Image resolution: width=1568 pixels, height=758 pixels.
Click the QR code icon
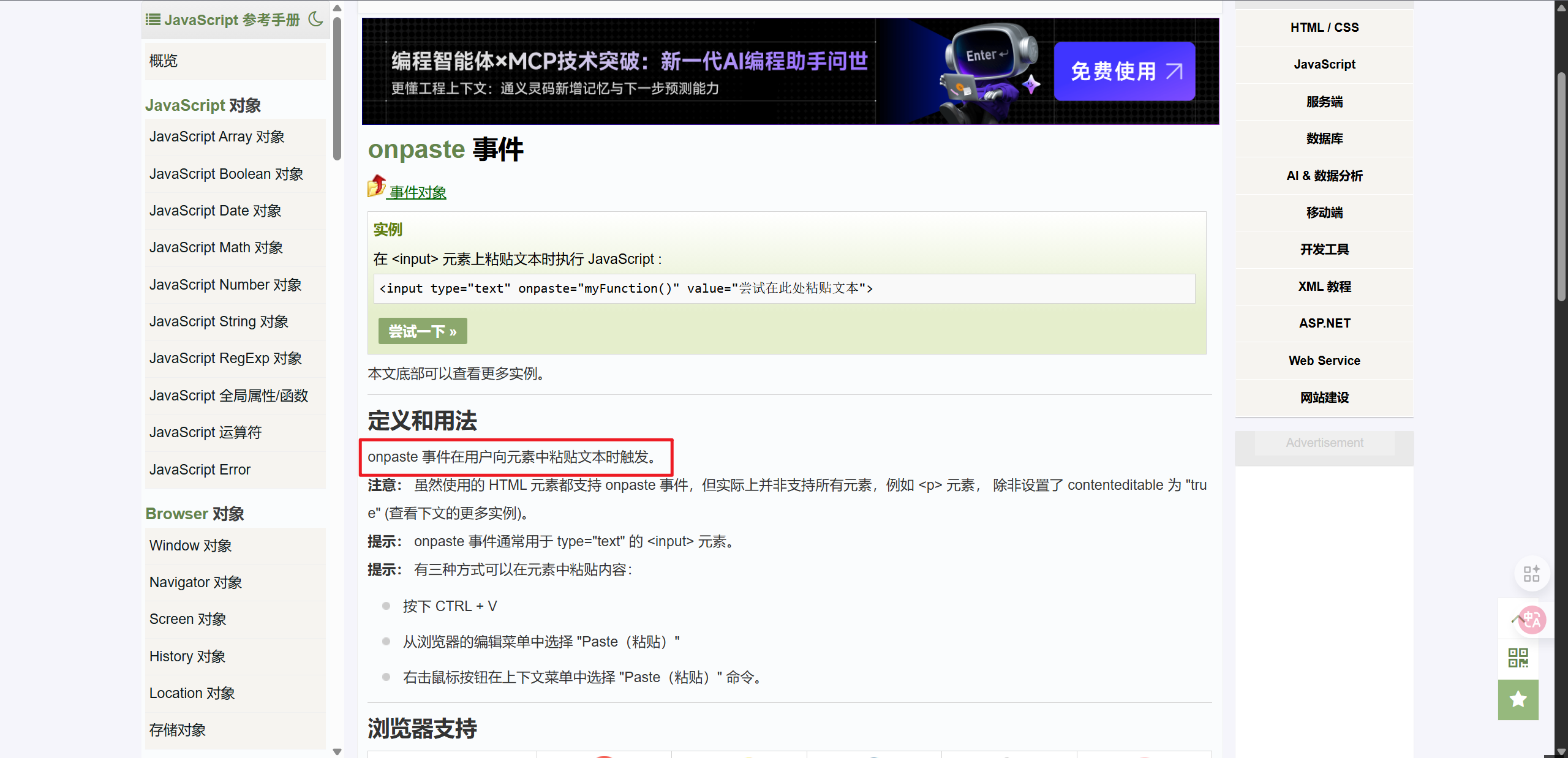(x=1518, y=658)
